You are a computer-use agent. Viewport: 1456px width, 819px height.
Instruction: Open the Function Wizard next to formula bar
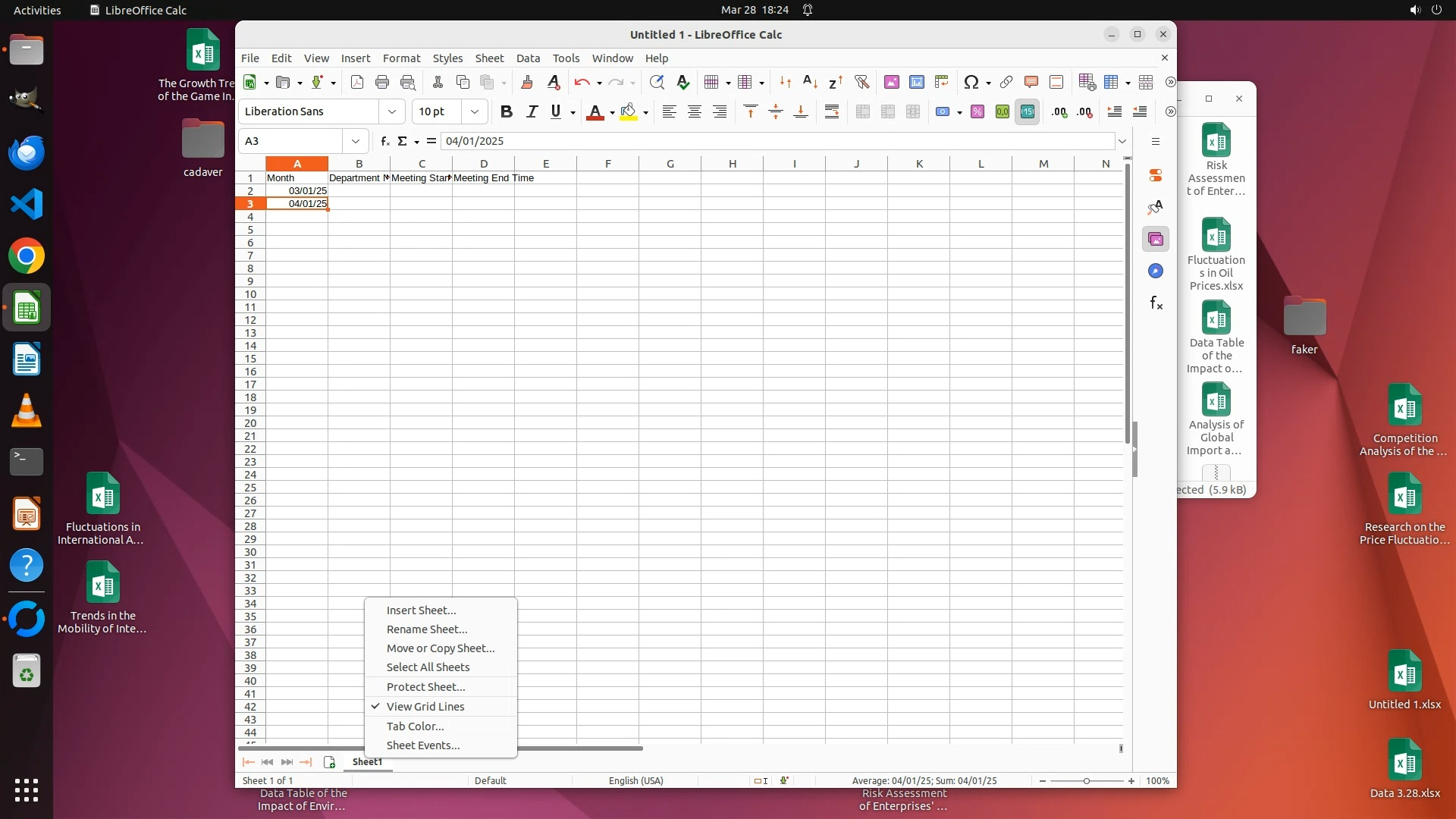[384, 141]
